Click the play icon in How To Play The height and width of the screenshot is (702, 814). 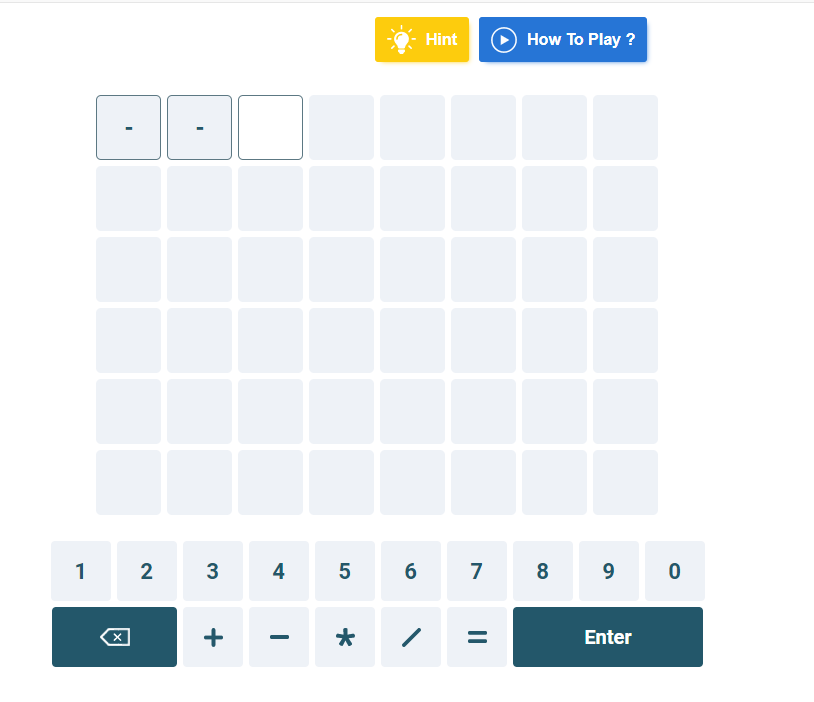pos(504,40)
